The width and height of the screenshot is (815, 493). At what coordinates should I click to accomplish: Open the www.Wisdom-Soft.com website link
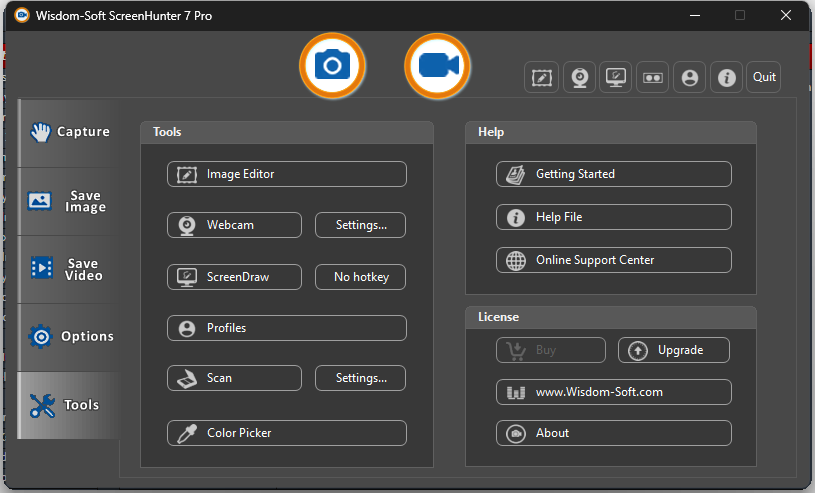[x=614, y=392]
